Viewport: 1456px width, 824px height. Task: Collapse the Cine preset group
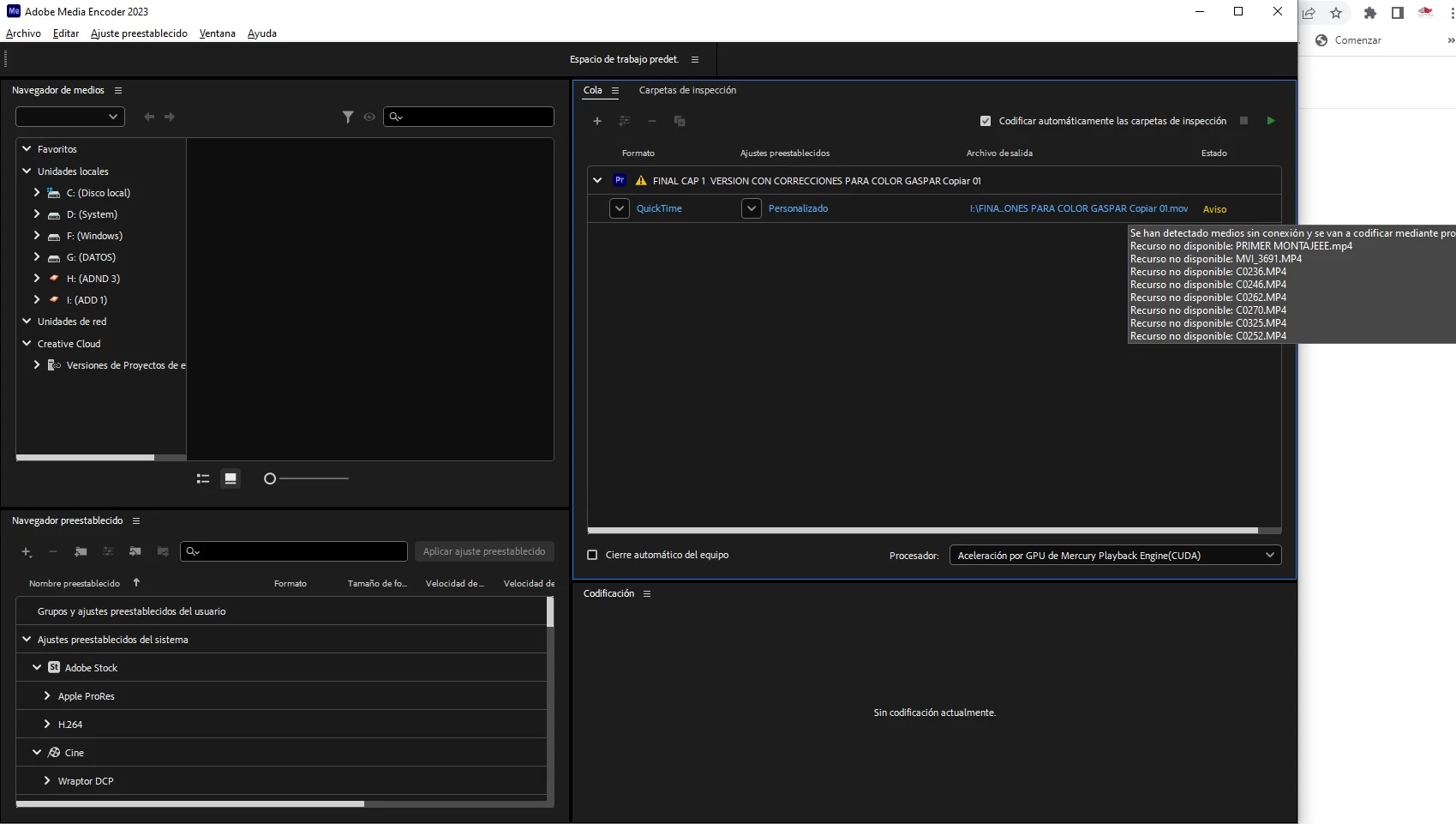(x=37, y=753)
